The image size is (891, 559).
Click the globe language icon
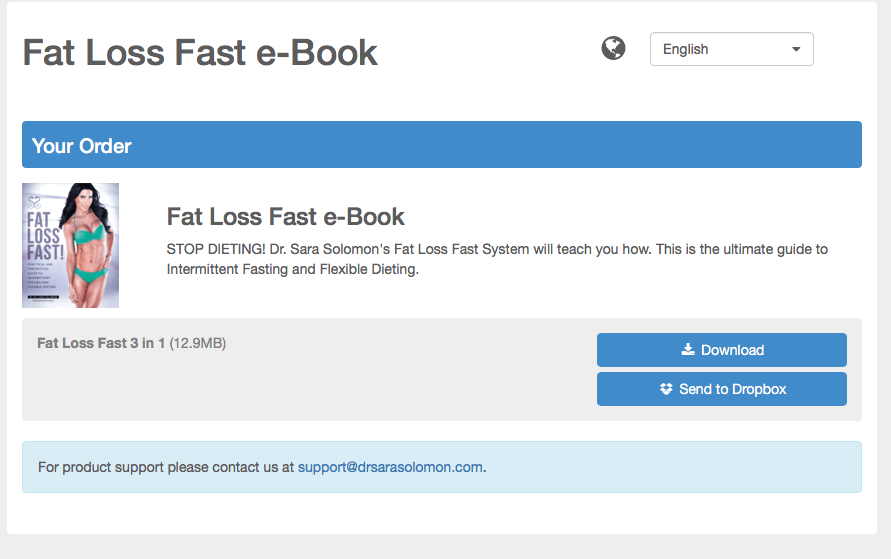pyautogui.click(x=613, y=48)
